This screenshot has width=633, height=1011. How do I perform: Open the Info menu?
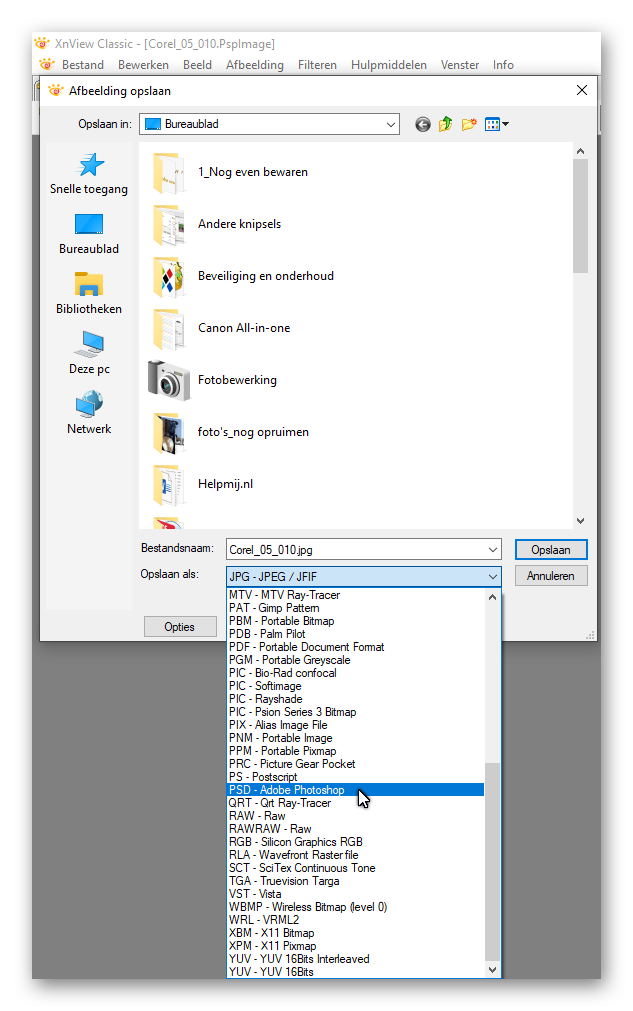503,65
